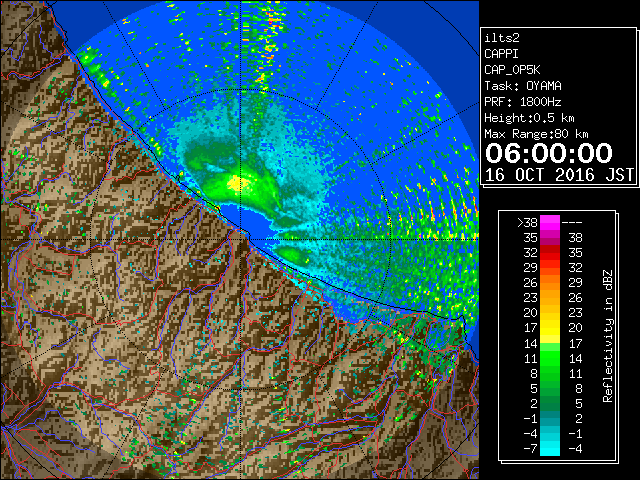Click the 'ilts2' label in info box
Screen dimensions: 640x480
click(x=502, y=38)
